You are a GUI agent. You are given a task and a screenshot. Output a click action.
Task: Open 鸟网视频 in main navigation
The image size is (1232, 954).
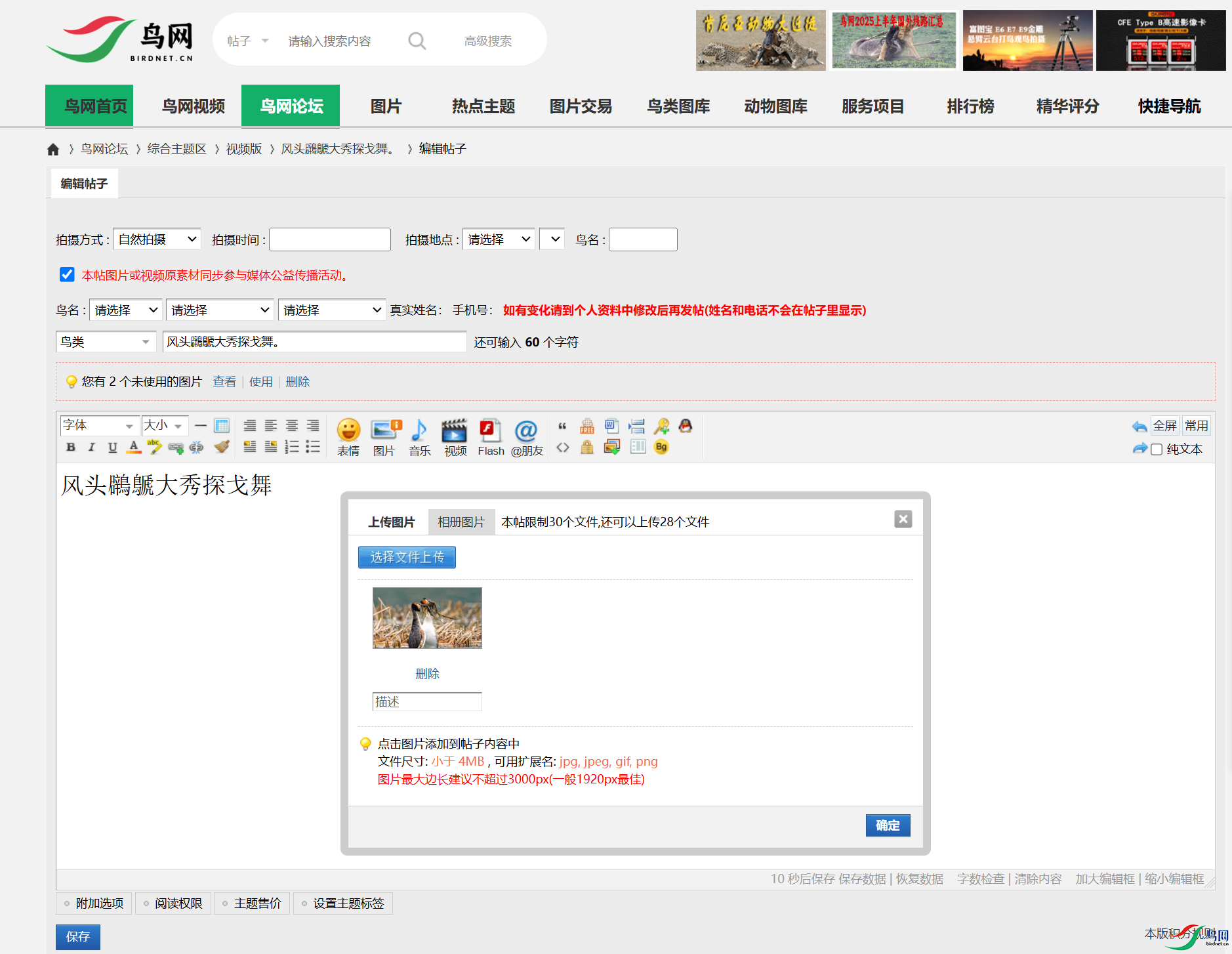coord(194,106)
